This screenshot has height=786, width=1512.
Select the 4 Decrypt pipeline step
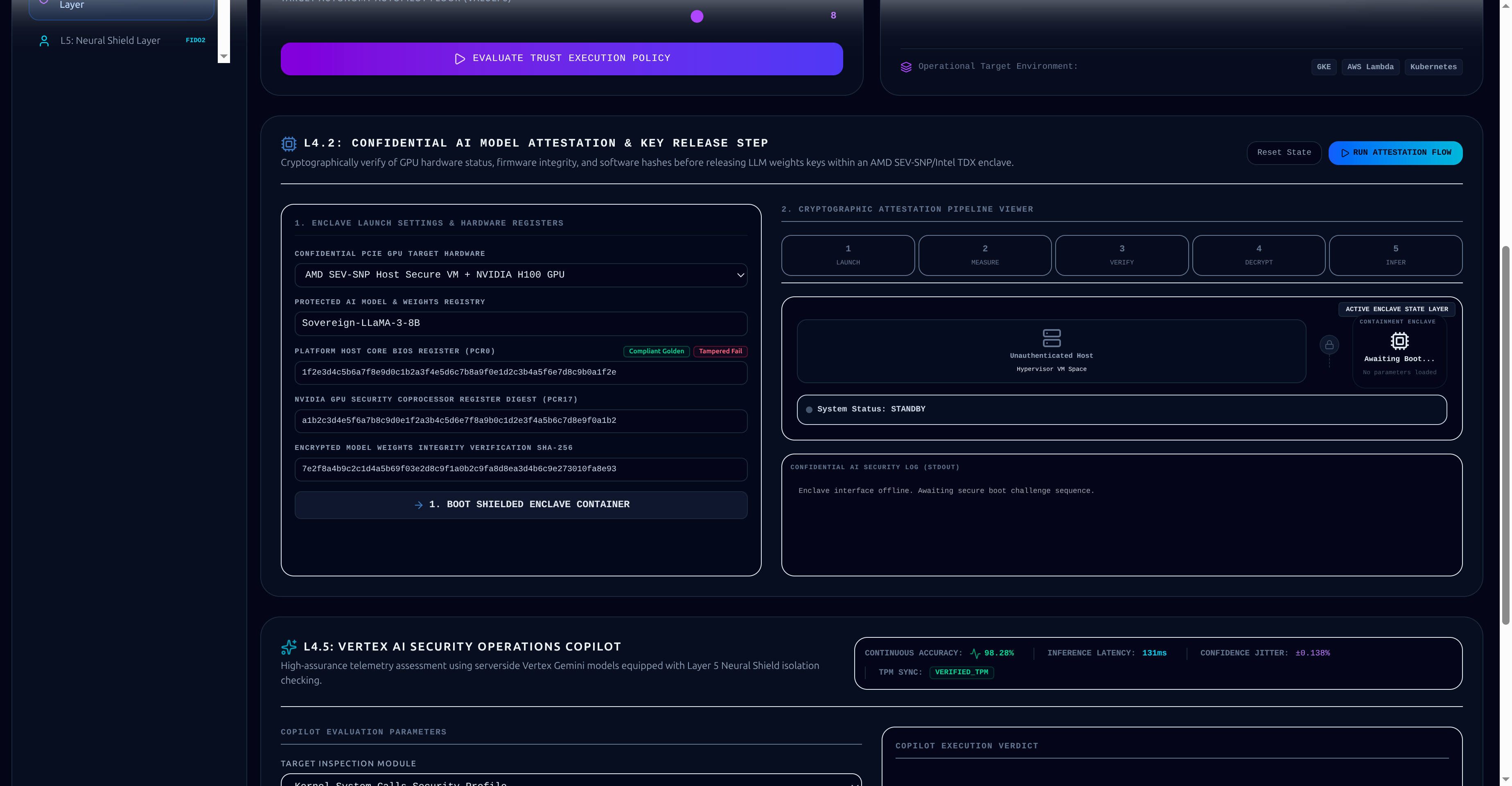[x=1259, y=255]
